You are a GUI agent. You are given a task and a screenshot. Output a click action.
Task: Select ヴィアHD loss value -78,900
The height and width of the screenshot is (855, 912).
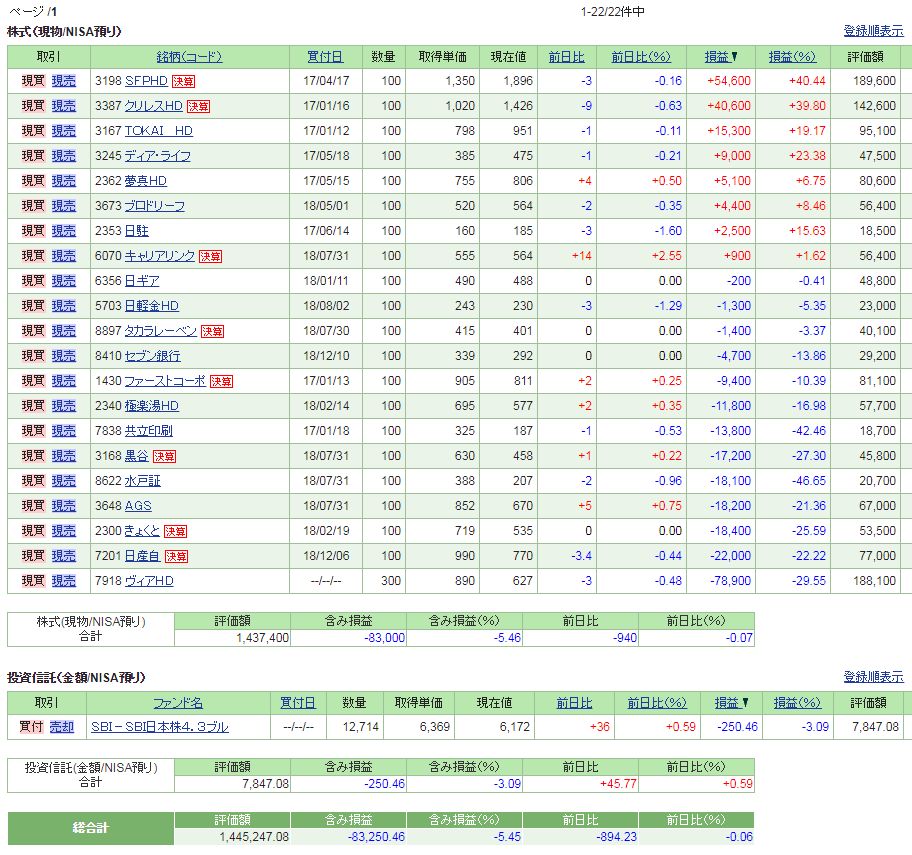tap(731, 581)
